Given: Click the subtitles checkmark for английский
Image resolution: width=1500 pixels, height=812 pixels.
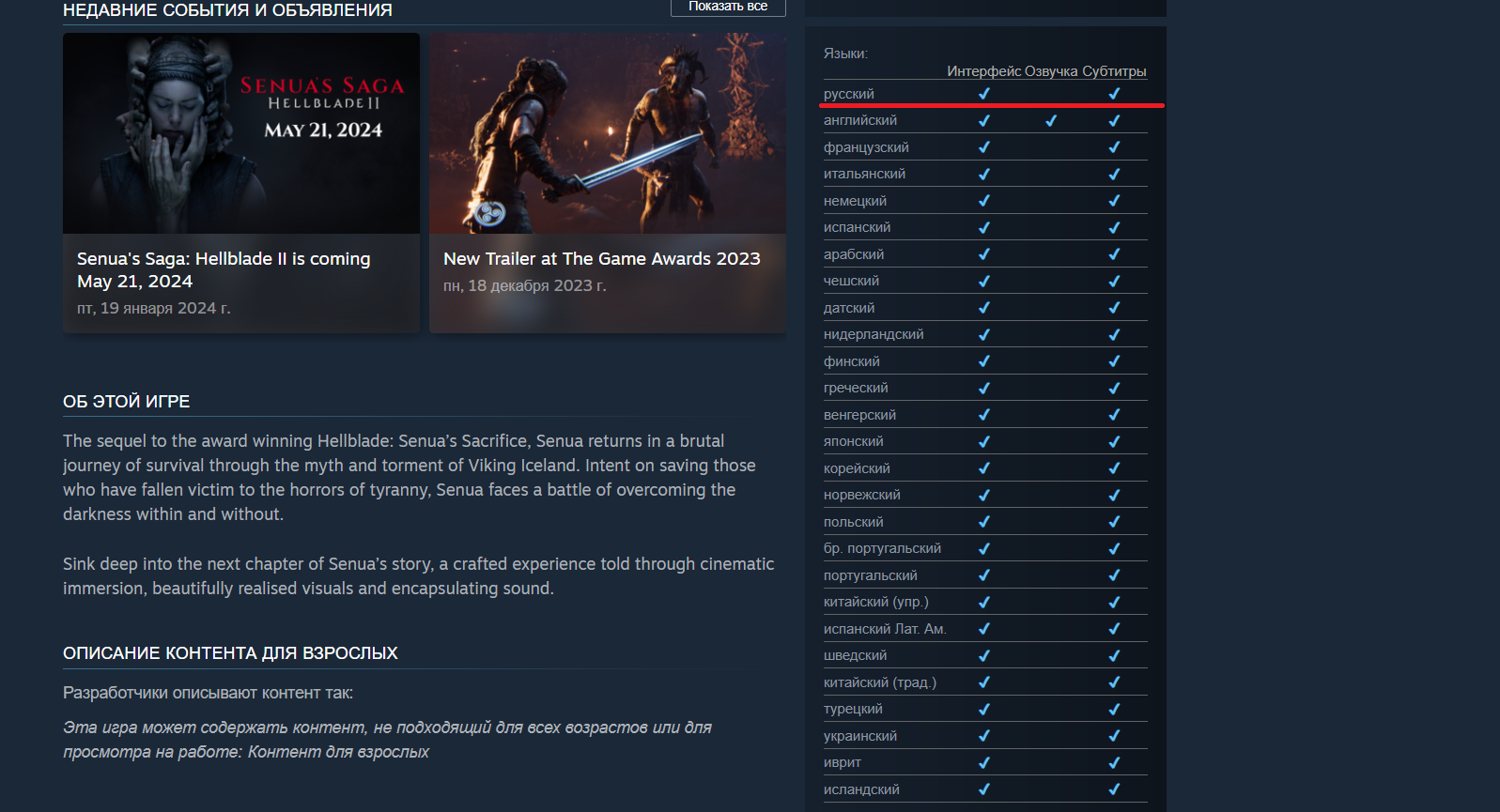Looking at the screenshot, I should (x=1114, y=120).
